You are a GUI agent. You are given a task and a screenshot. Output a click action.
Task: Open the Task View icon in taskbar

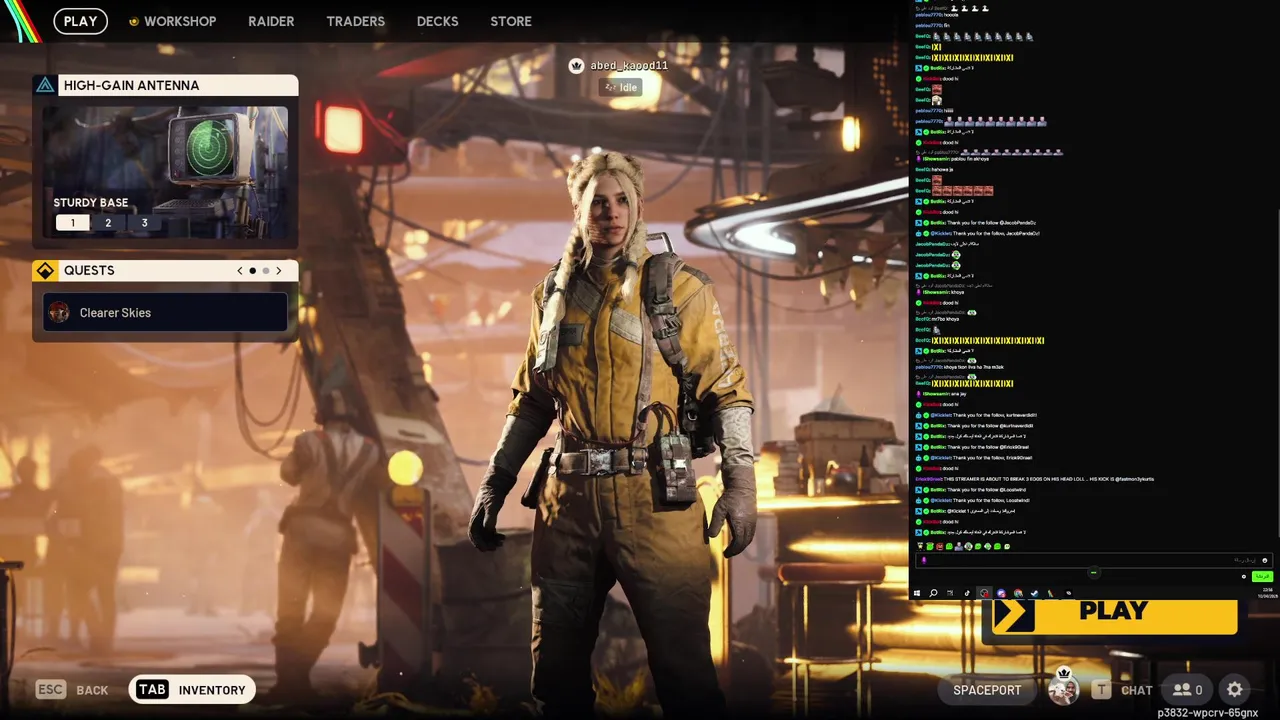[950, 593]
